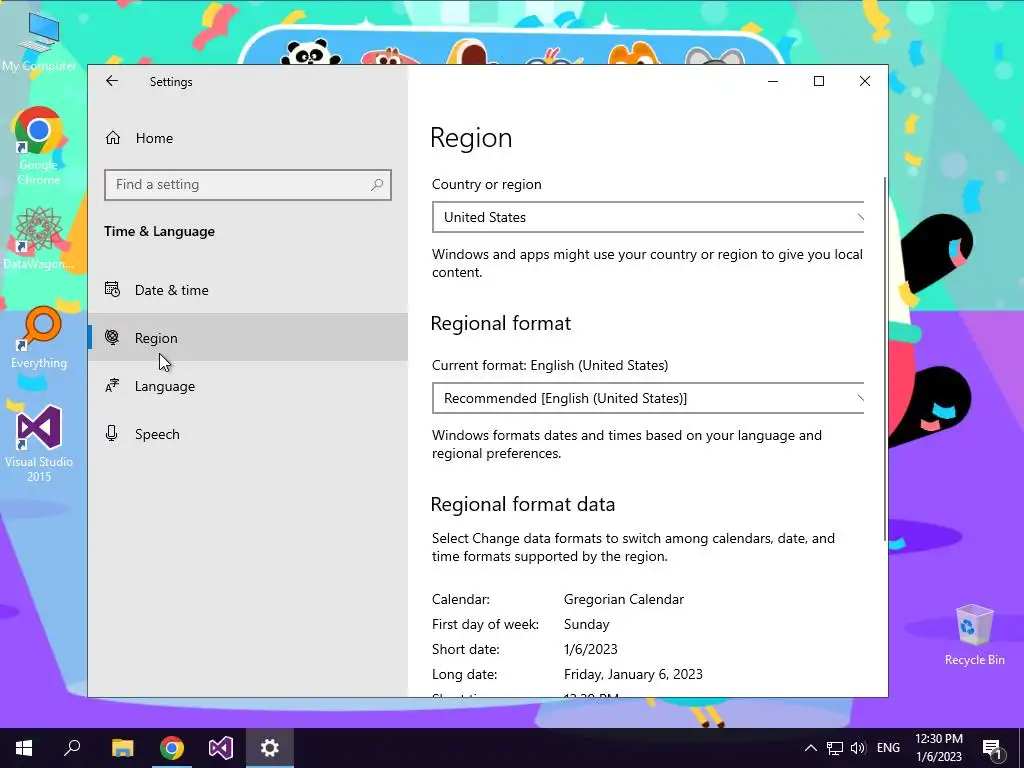The height and width of the screenshot is (768, 1024).
Task: Go back using the Settings back arrow
Action: pyautogui.click(x=112, y=81)
